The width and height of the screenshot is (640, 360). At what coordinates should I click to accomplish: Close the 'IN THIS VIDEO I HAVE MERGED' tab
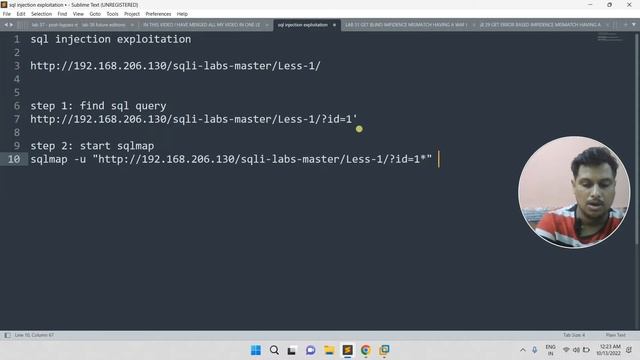tap(267, 25)
